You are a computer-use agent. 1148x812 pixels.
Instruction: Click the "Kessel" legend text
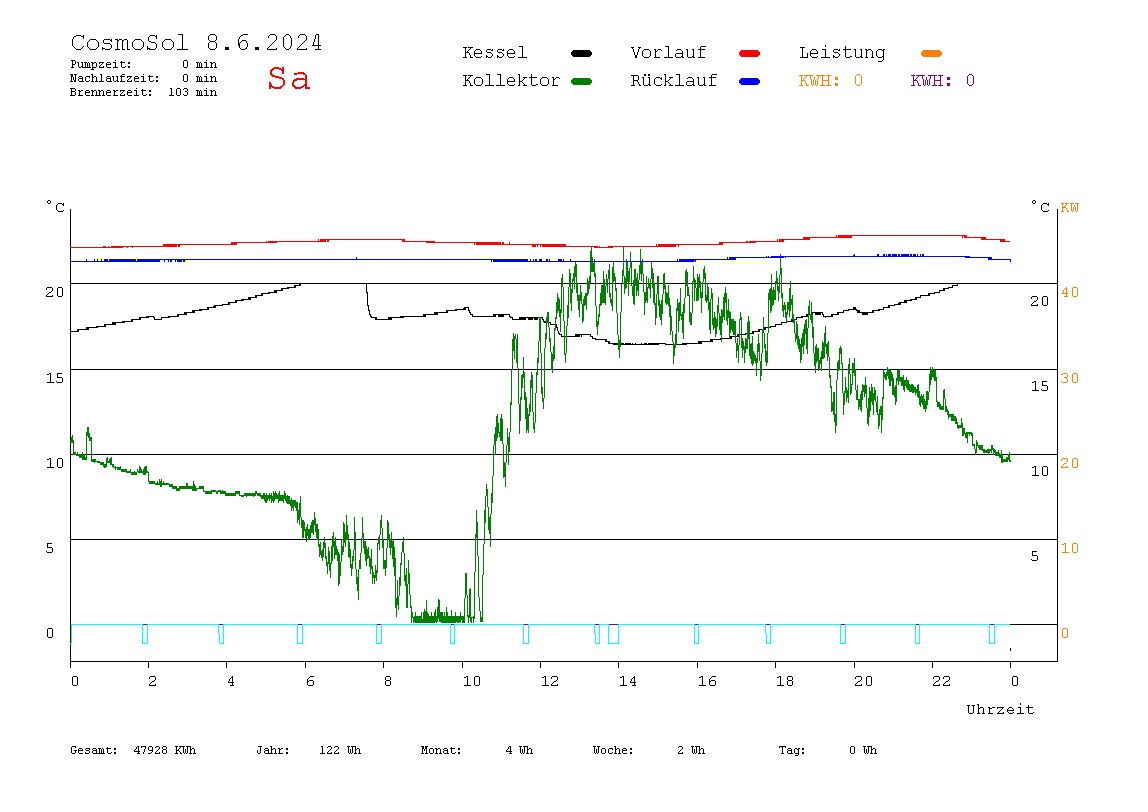click(495, 53)
